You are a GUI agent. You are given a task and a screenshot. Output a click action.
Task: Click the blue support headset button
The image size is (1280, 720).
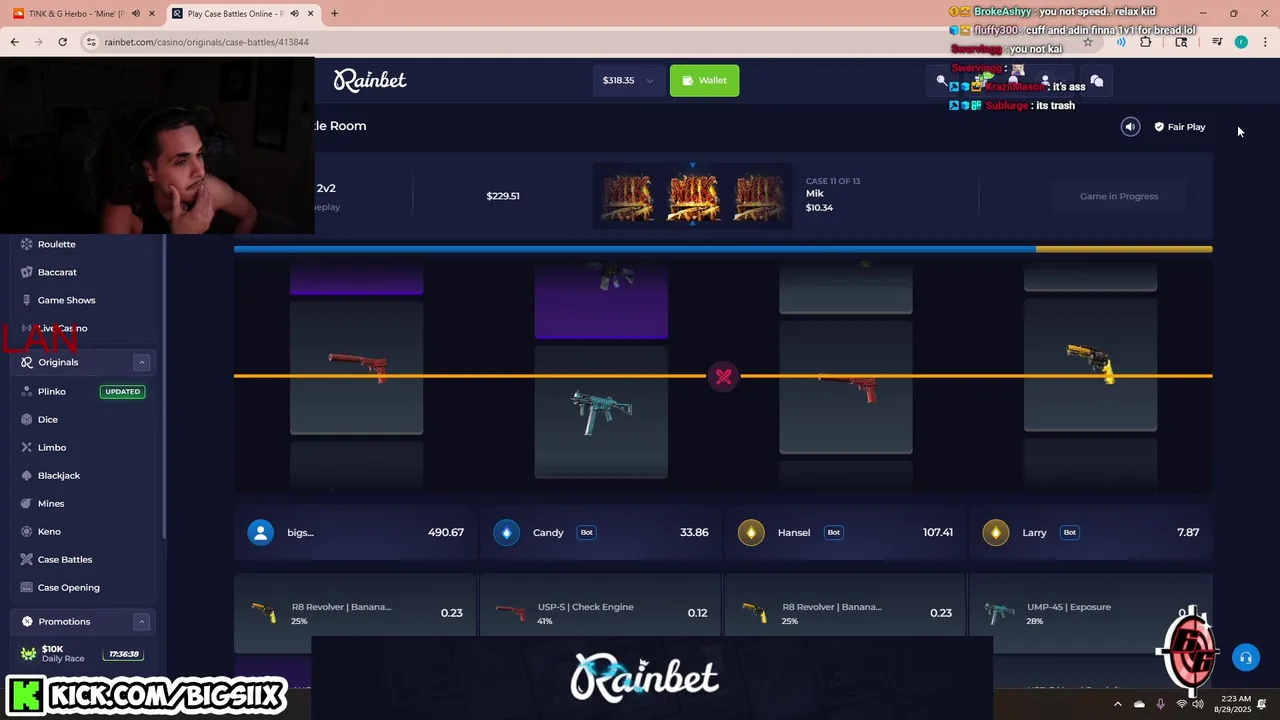coord(1245,657)
